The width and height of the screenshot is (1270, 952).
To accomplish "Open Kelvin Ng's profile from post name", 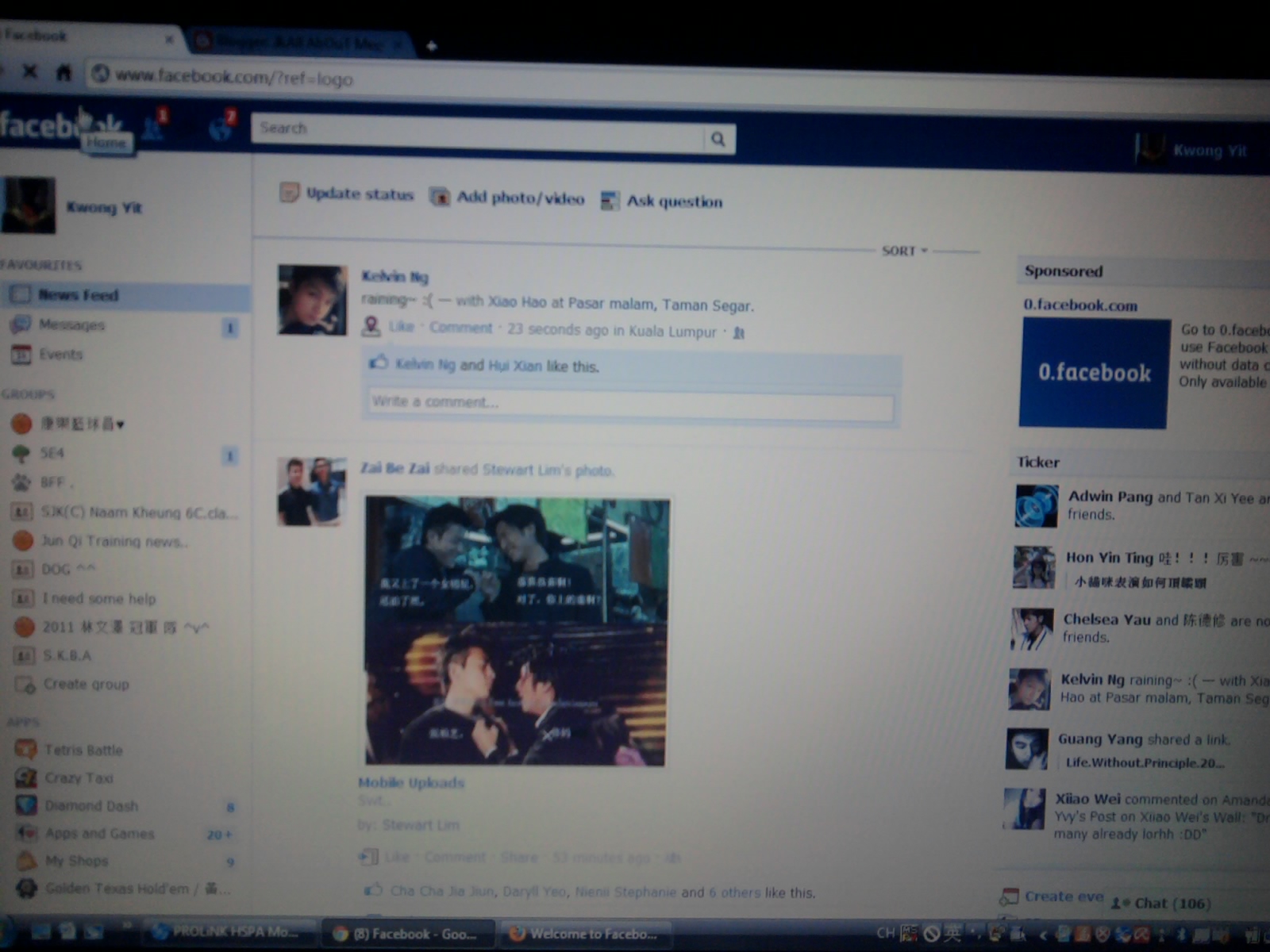I will (x=394, y=276).
